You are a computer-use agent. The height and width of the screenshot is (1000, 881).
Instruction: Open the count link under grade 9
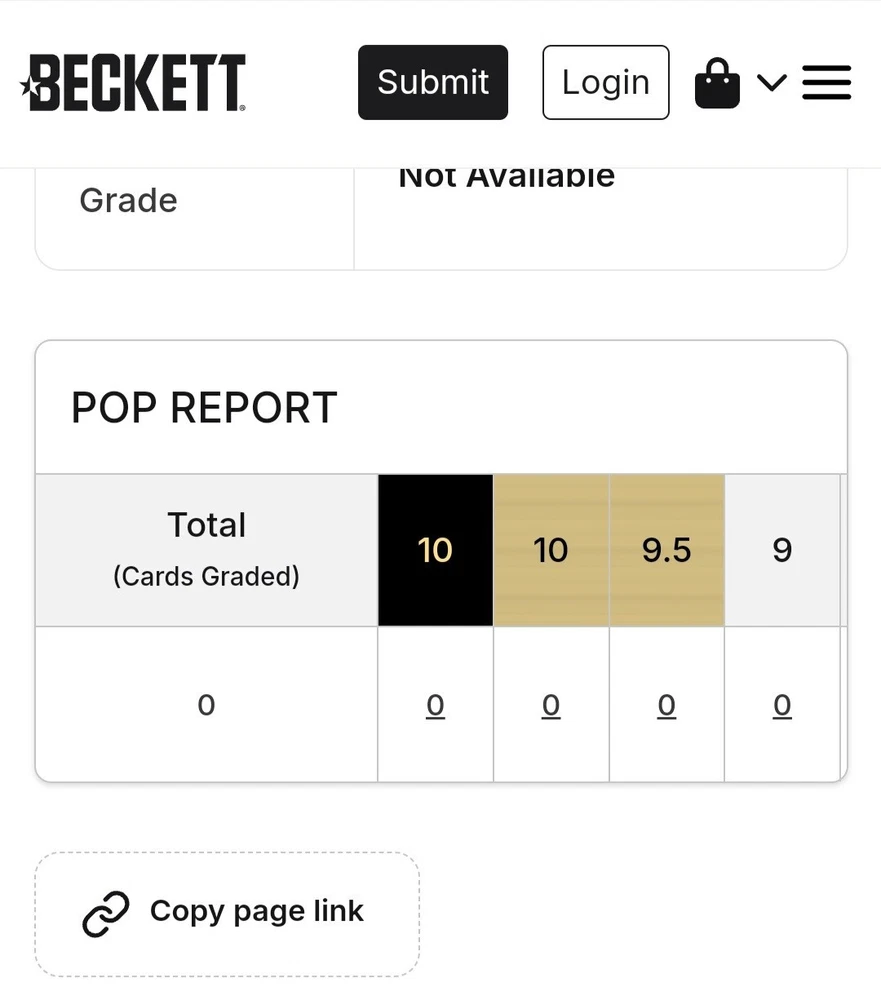pyautogui.click(x=782, y=706)
